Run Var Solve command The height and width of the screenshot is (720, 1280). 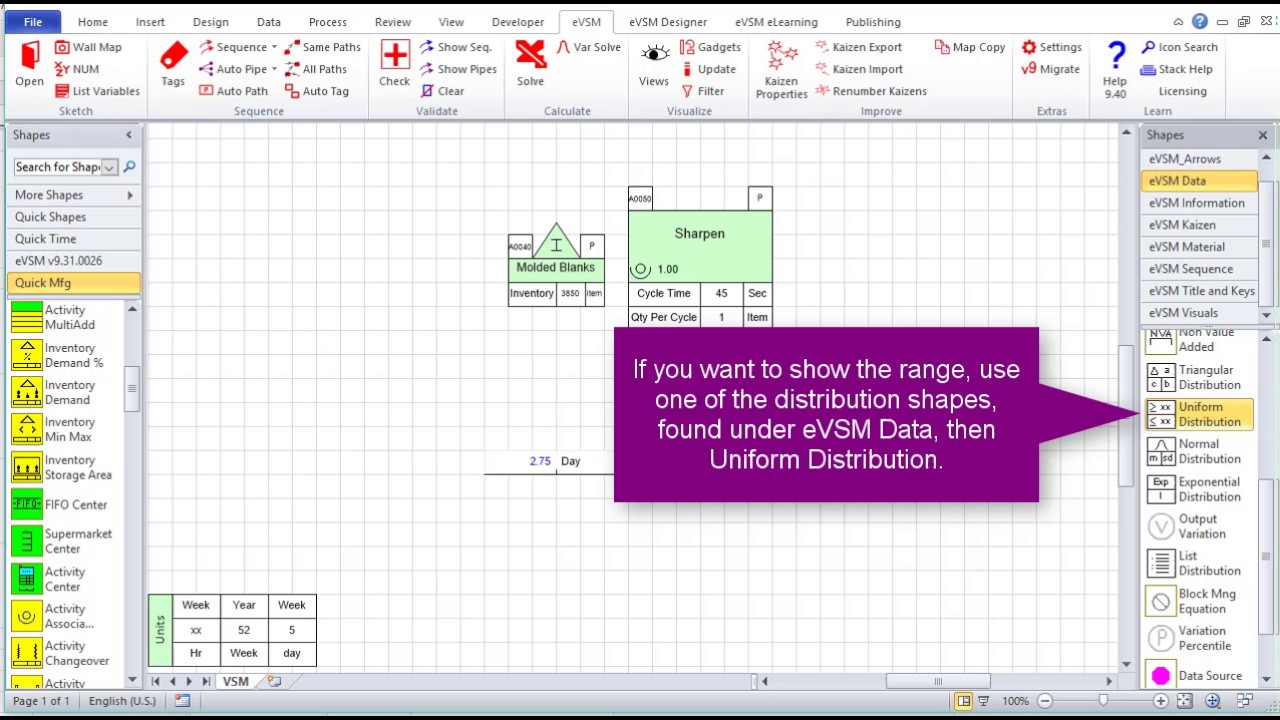(588, 47)
